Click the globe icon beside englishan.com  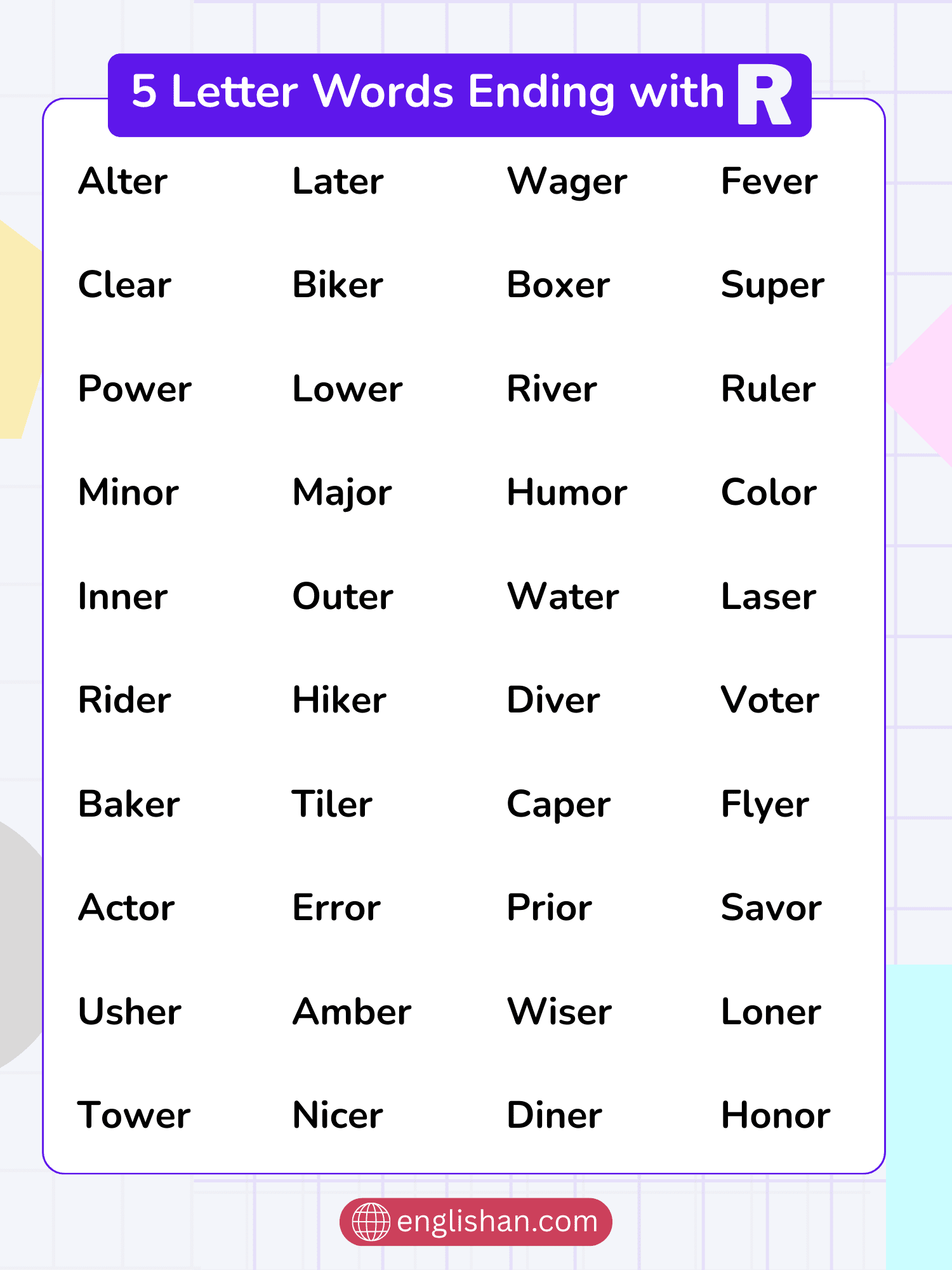(x=371, y=1221)
